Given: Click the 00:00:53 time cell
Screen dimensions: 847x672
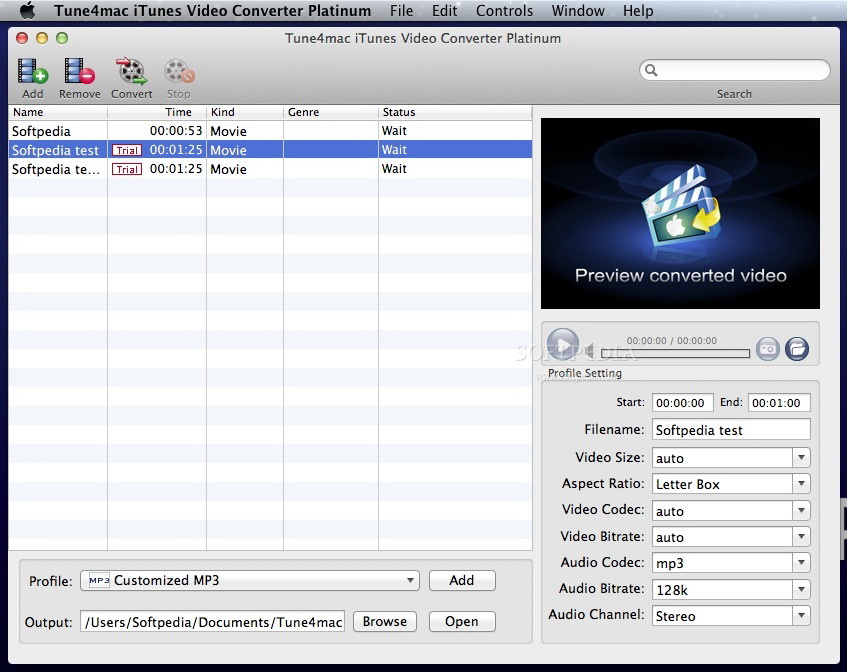Looking at the screenshot, I should tap(176, 131).
